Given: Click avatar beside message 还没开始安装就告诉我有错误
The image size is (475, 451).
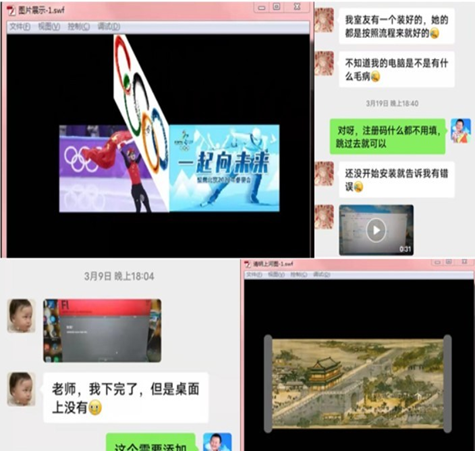Looking at the screenshot, I should (x=324, y=174).
